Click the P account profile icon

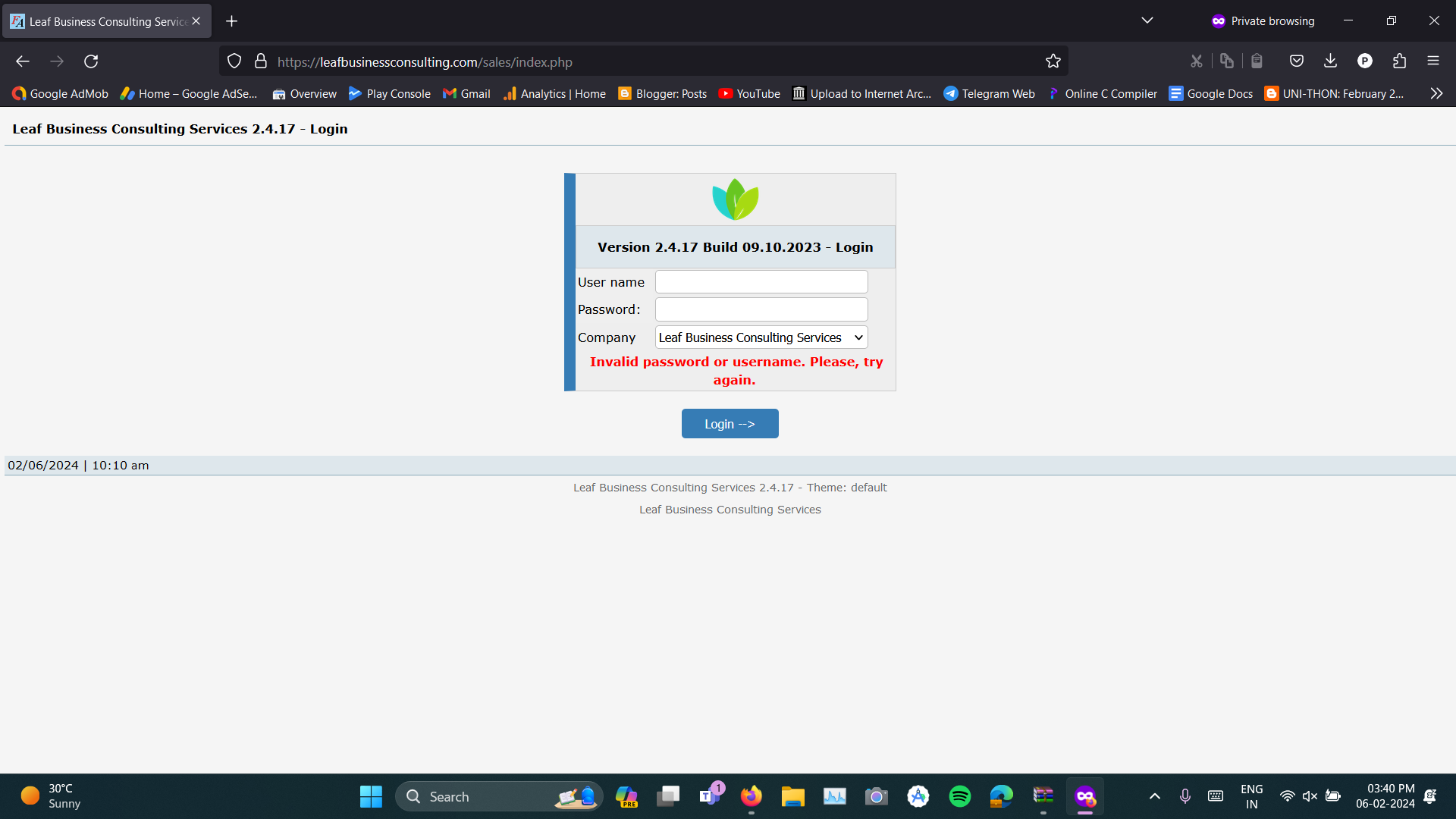click(1365, 61)
